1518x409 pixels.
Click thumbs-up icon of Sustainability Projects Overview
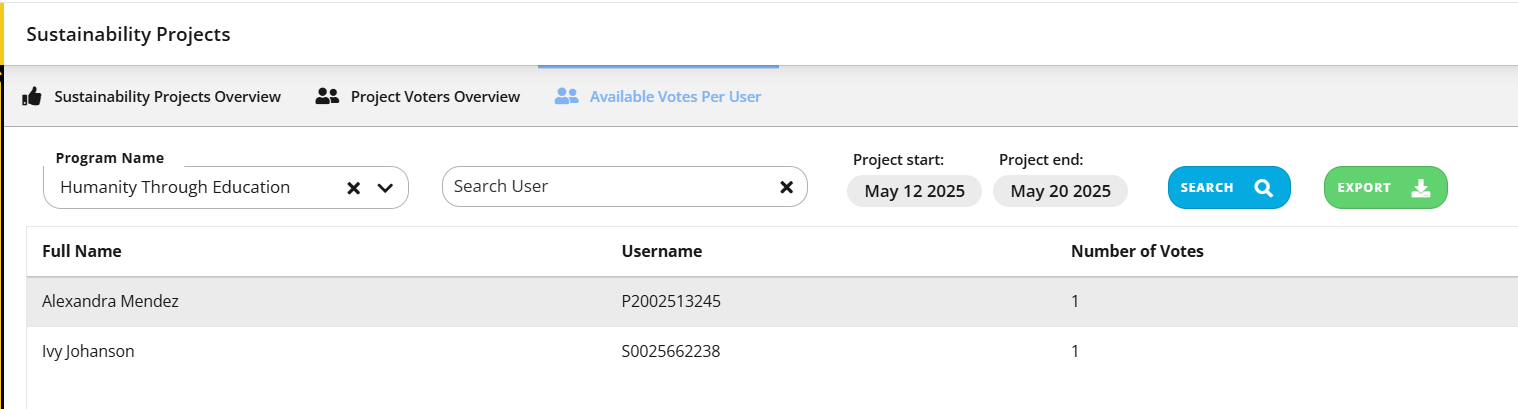(32, 97)
